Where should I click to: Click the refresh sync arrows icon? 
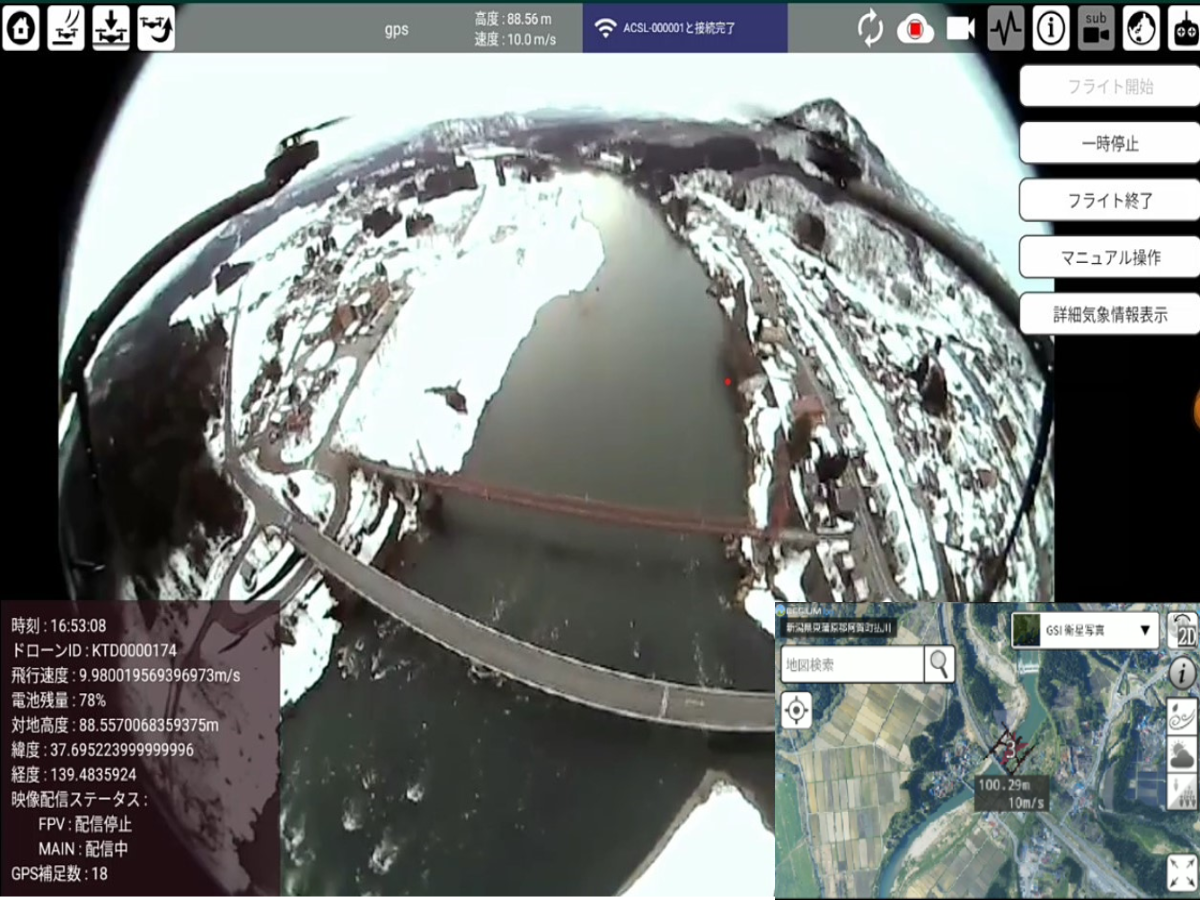[870, 29]
